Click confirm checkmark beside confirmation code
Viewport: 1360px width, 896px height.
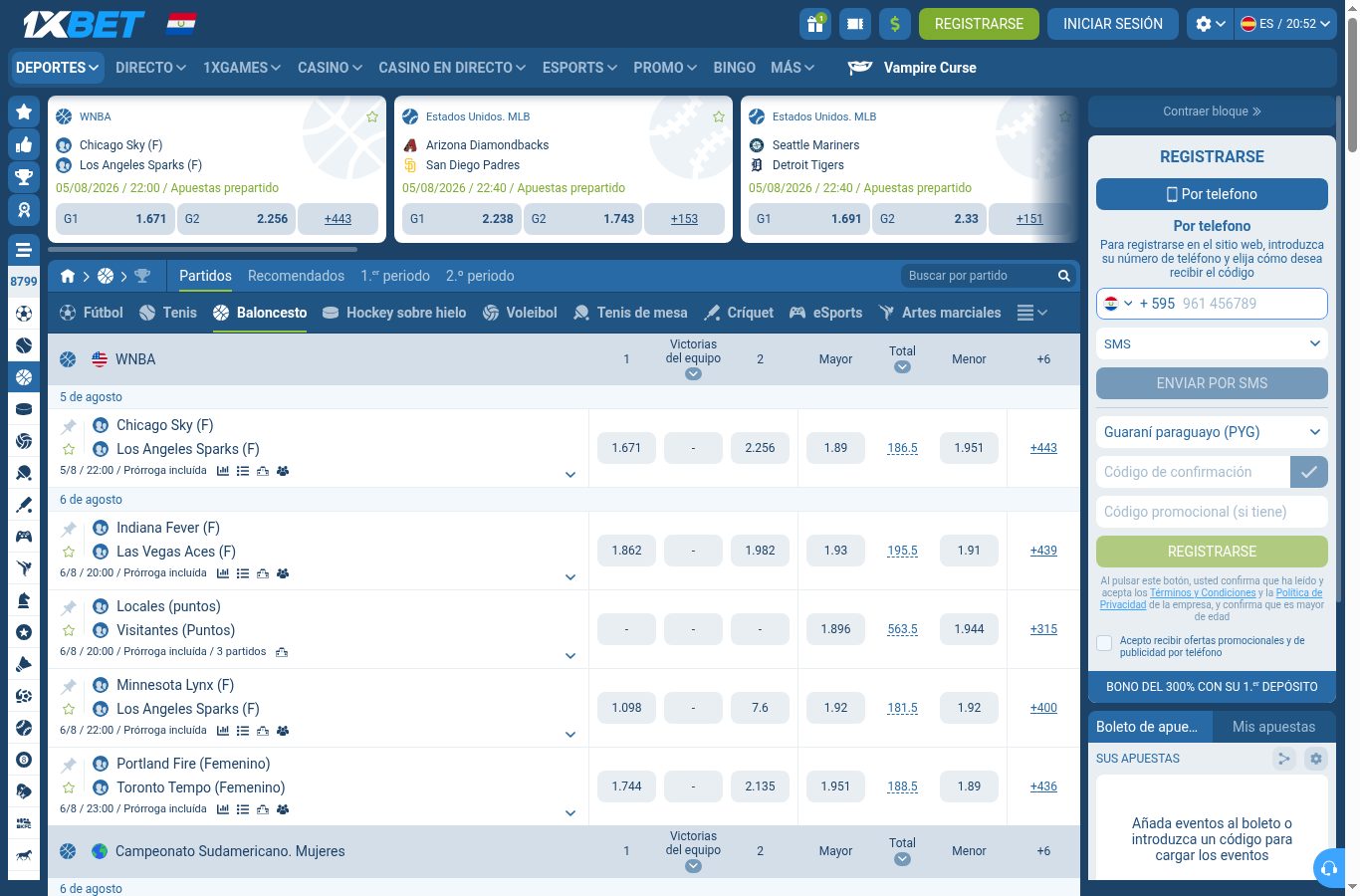pyautogui.click(x=1308, y=472)
